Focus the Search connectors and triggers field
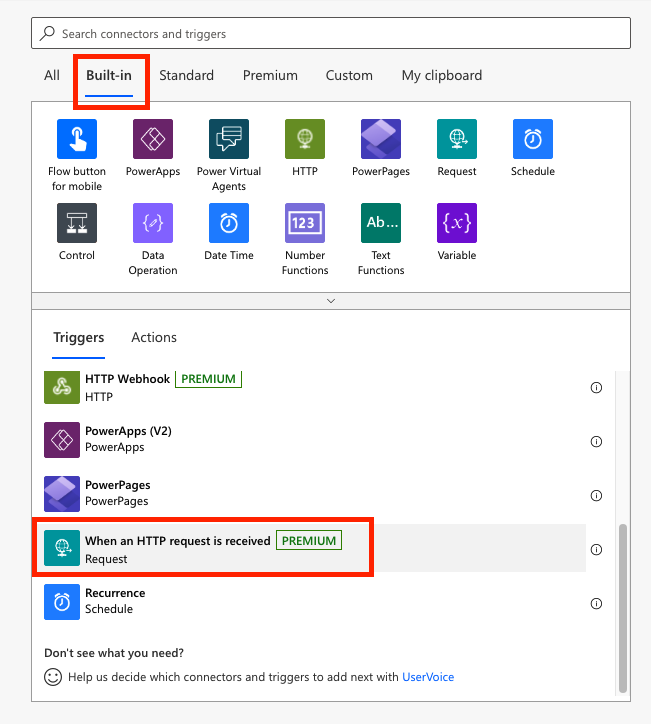The height and width of the screenshot is (724, 651). coord(331,33)
